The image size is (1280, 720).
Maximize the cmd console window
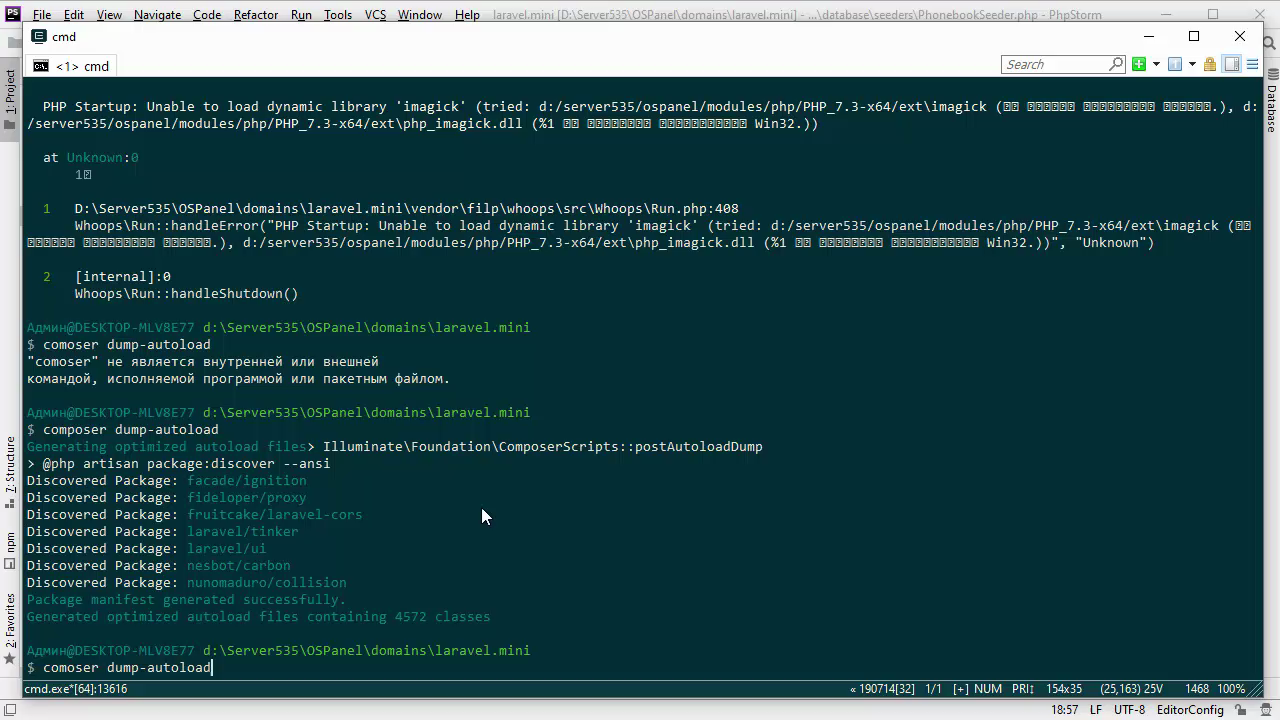1193,36
